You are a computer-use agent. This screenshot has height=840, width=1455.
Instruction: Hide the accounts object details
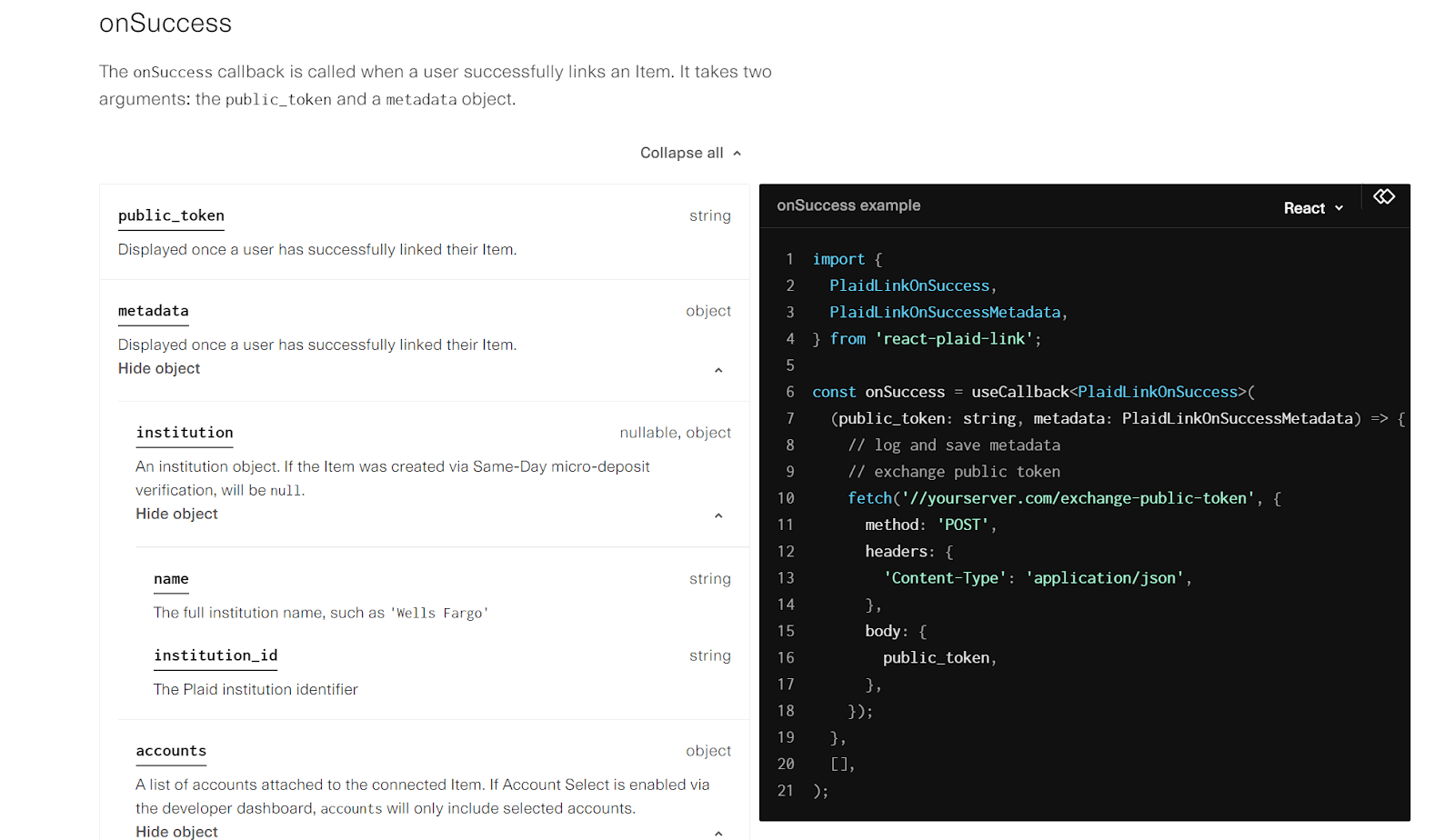(x=176, y=830)
